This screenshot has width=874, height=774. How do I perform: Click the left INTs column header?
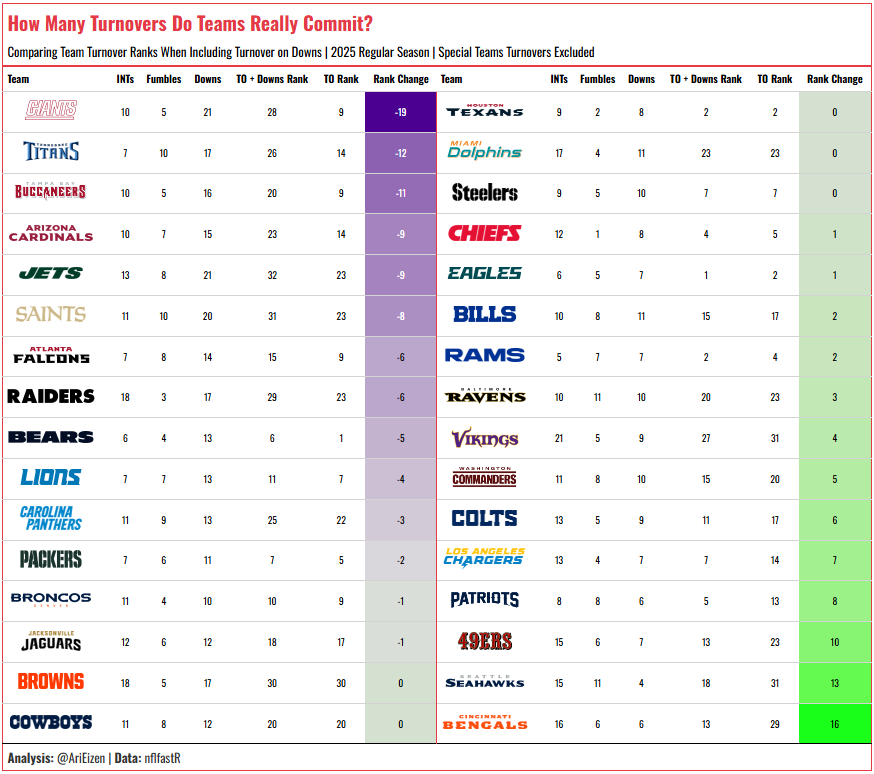tap(125, 79)
